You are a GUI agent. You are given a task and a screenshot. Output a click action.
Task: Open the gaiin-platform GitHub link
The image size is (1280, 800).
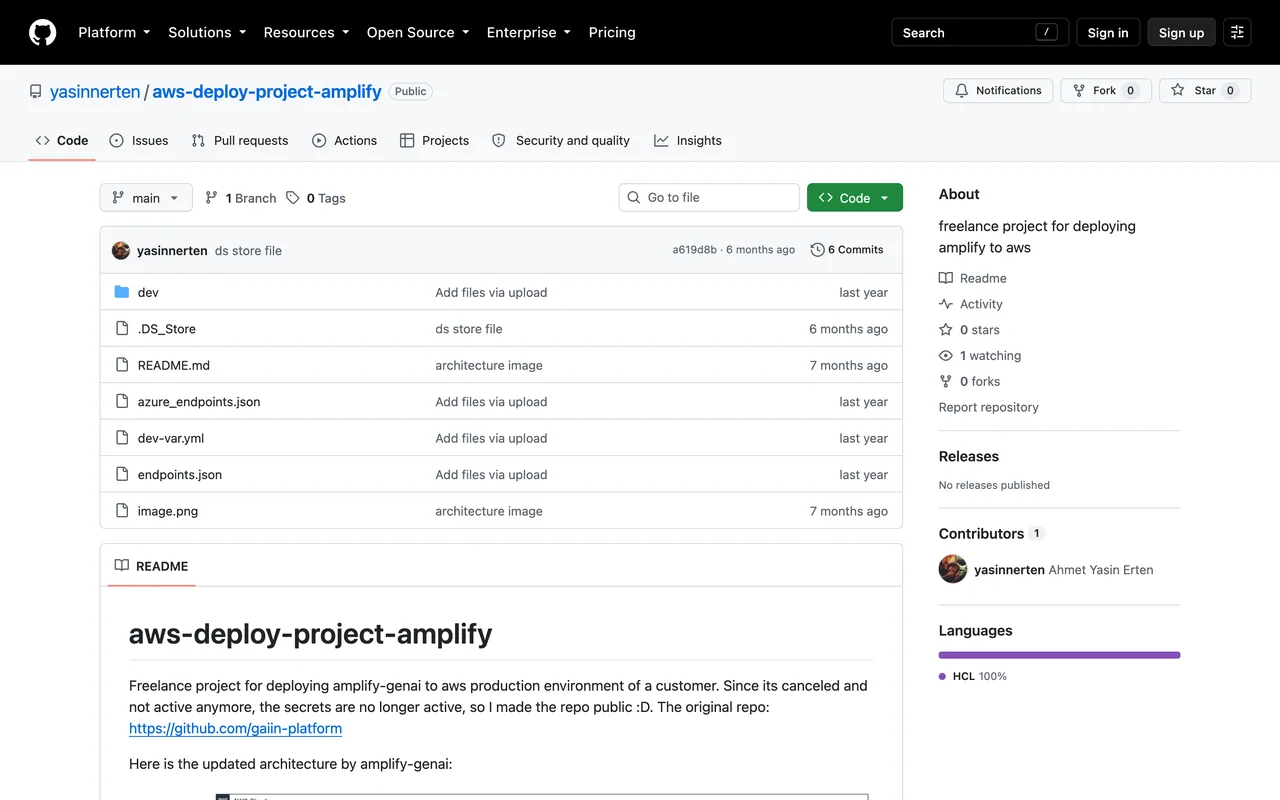[x=236, y=728]
